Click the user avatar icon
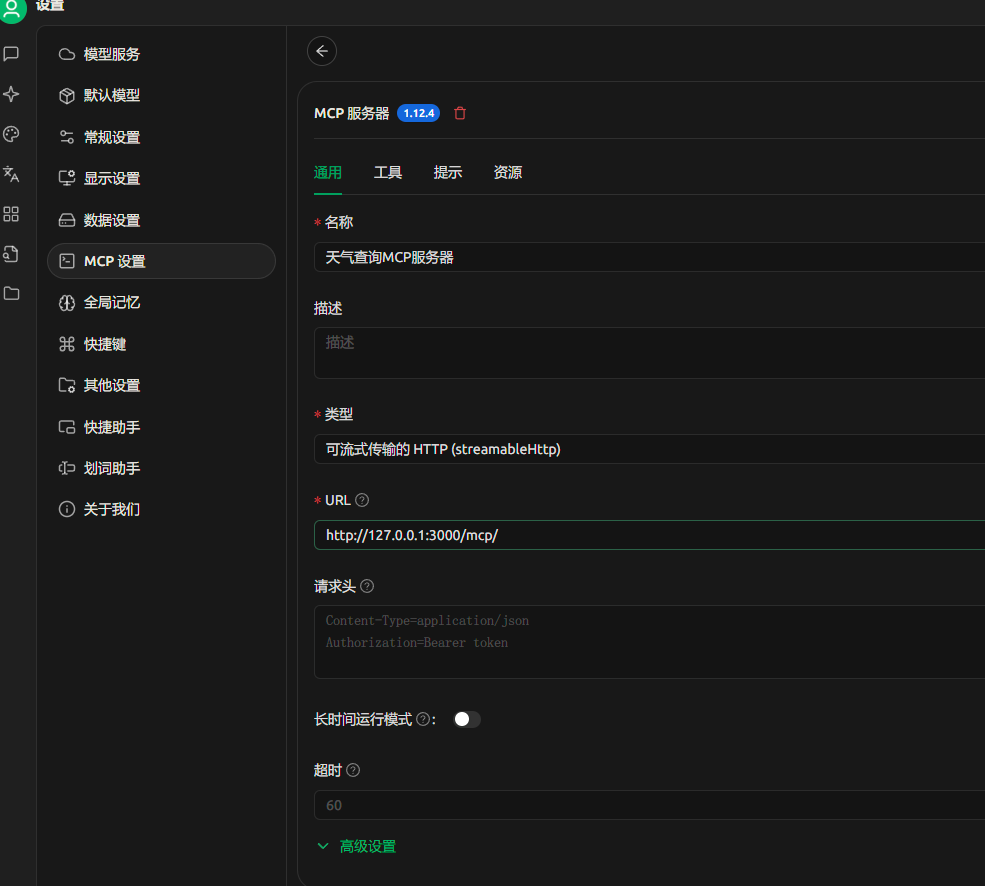 point(12,9)
